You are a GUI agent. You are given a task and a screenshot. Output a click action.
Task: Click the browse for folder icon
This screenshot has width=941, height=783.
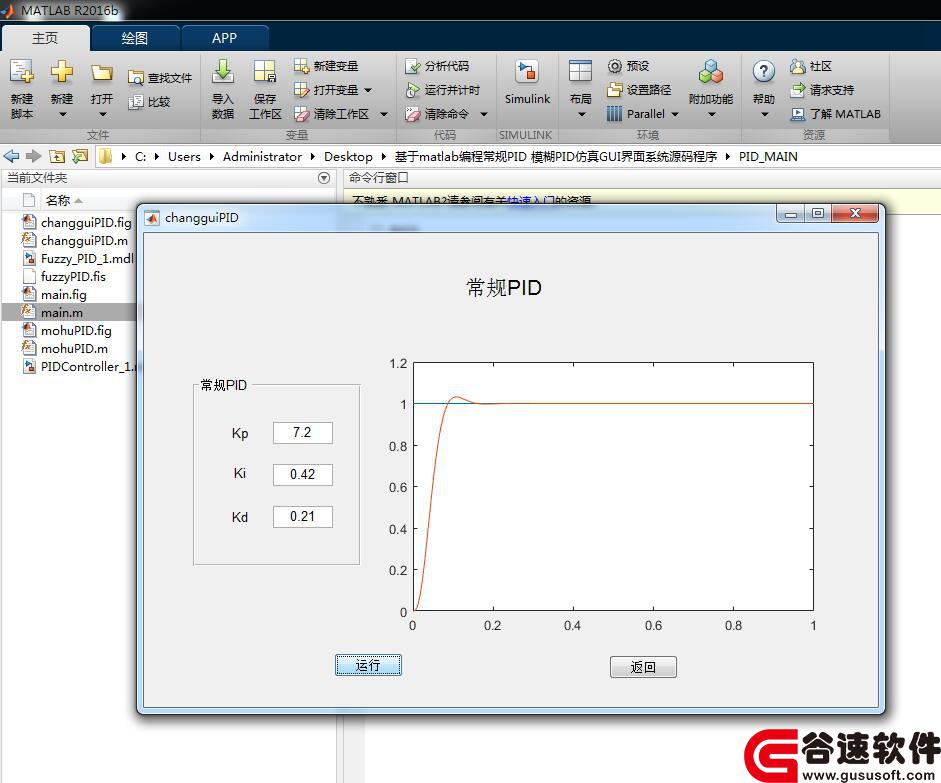pos(80,157)
